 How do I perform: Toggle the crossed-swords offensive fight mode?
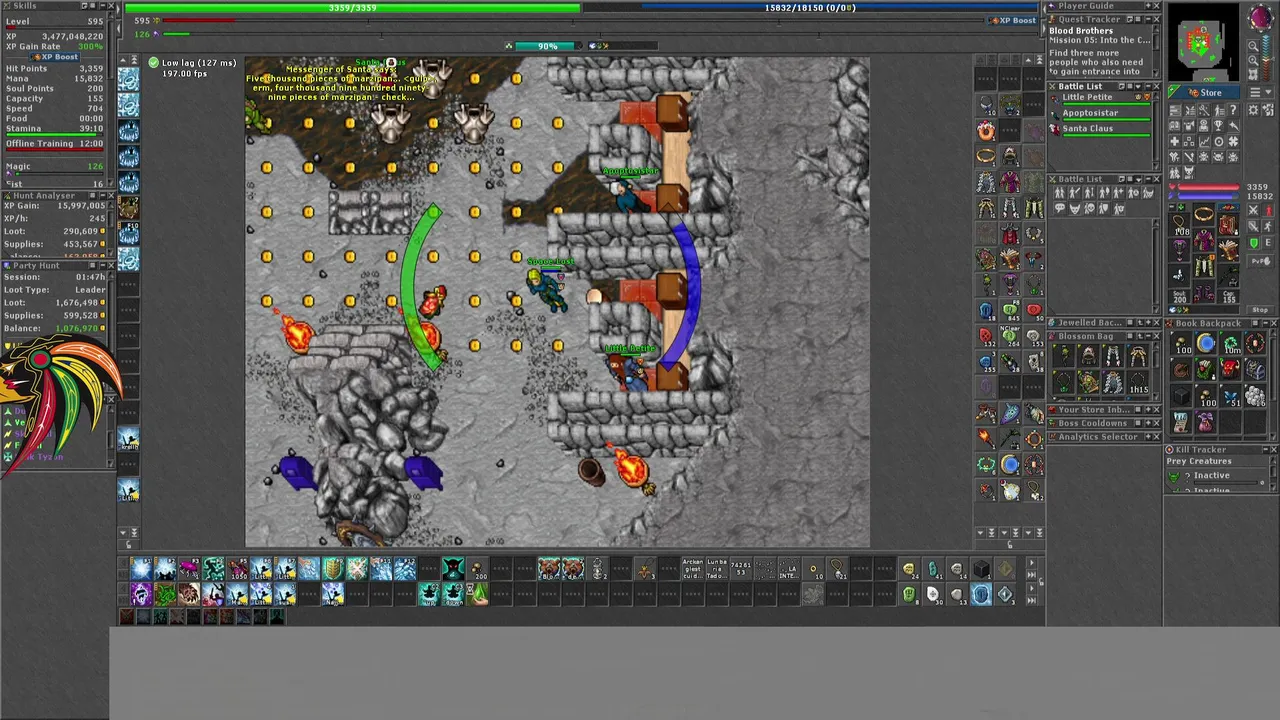click(1253, 210)
